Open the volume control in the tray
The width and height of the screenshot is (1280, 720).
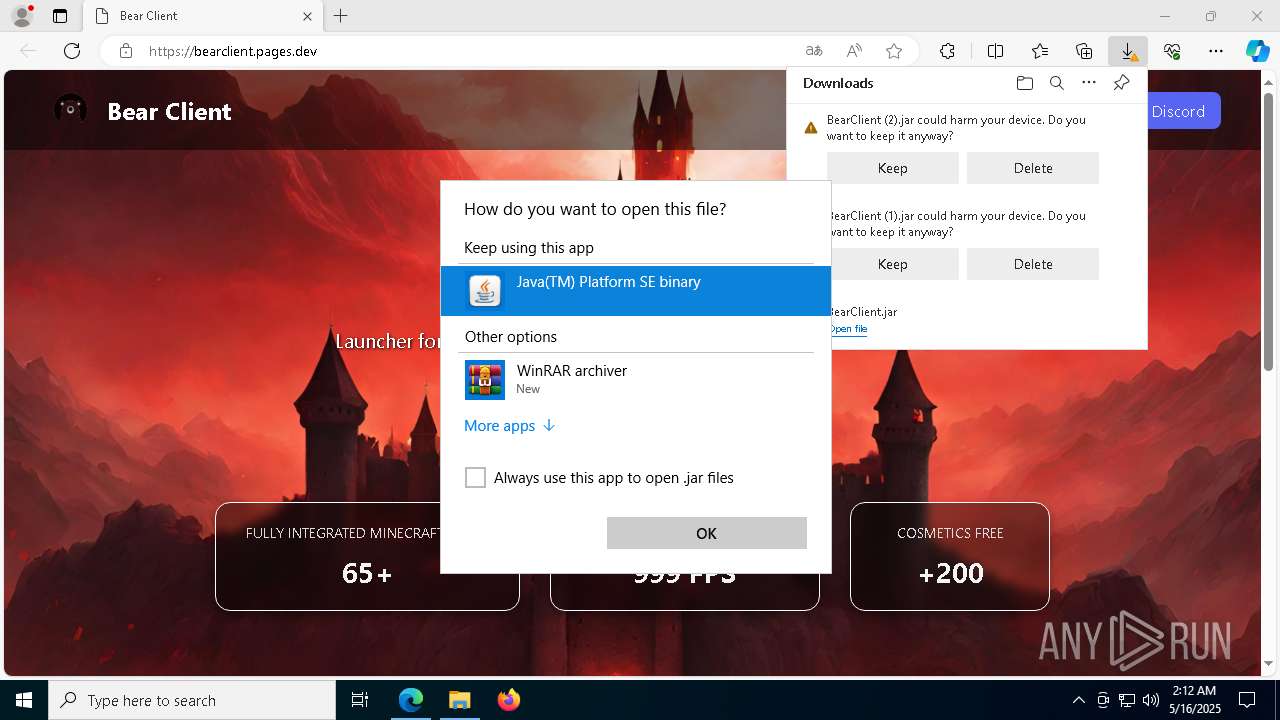click(1150, 700)
